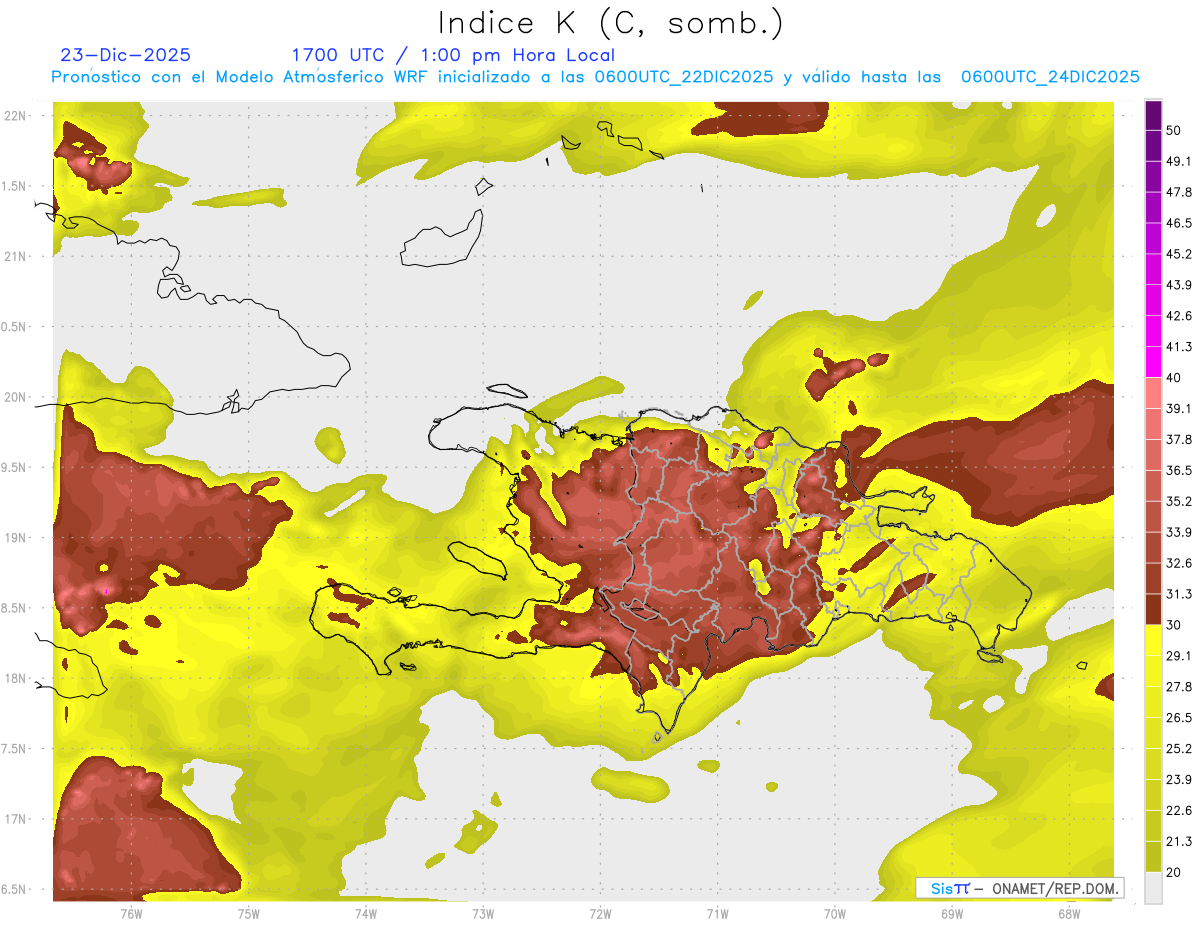
Task: Click the legend value "49.1"
Action: pyautogui.click(x=1180, y=161)
